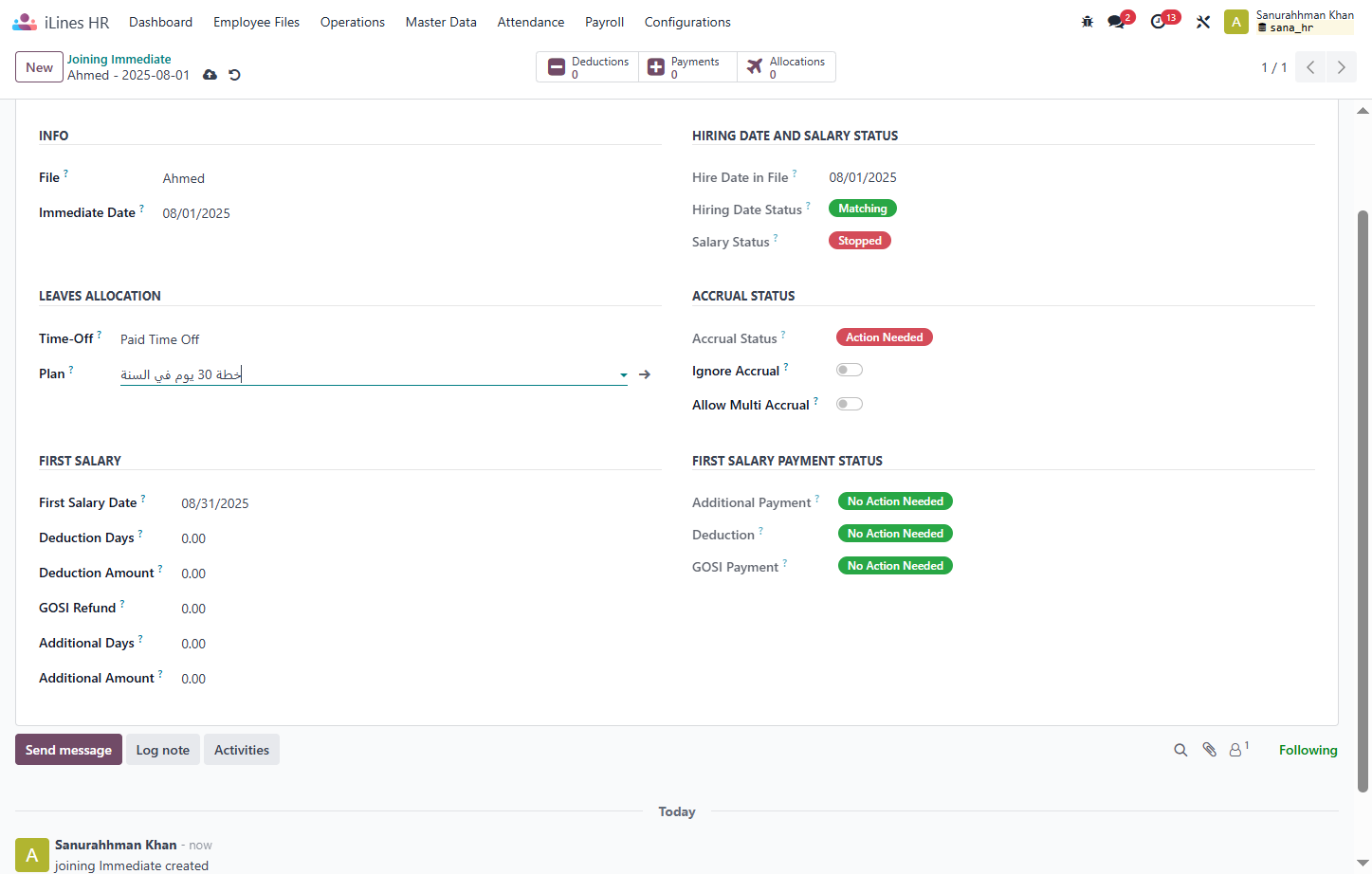
Task: Click the vertical scrollbar thumb
Action: pos(1363,501)
